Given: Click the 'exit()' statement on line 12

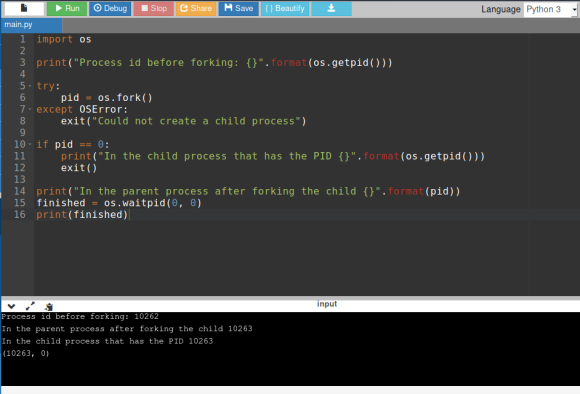Looking at the screenshot, I should 79,168.
